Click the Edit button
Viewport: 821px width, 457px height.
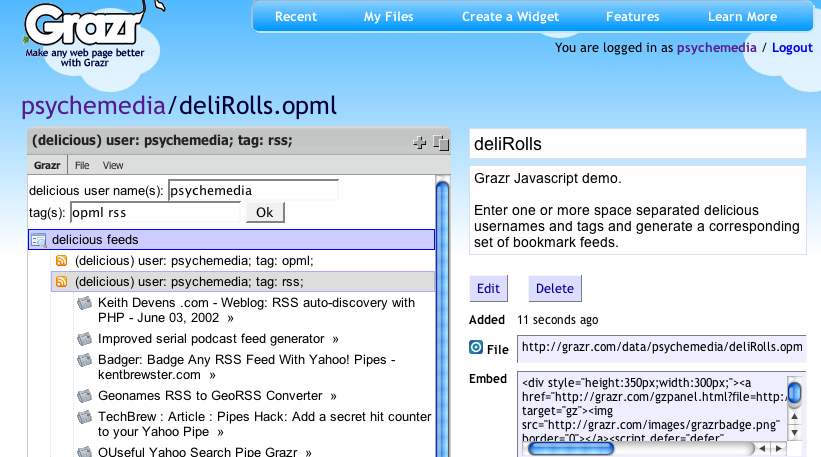point(488,288)
